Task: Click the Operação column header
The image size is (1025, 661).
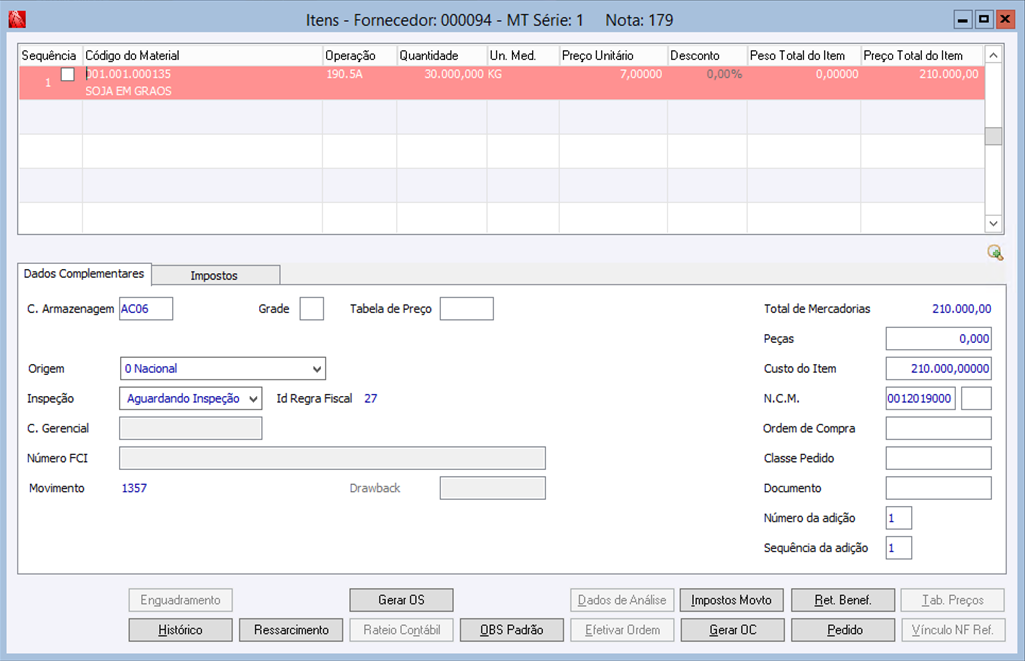Action: tap(360, 56)
